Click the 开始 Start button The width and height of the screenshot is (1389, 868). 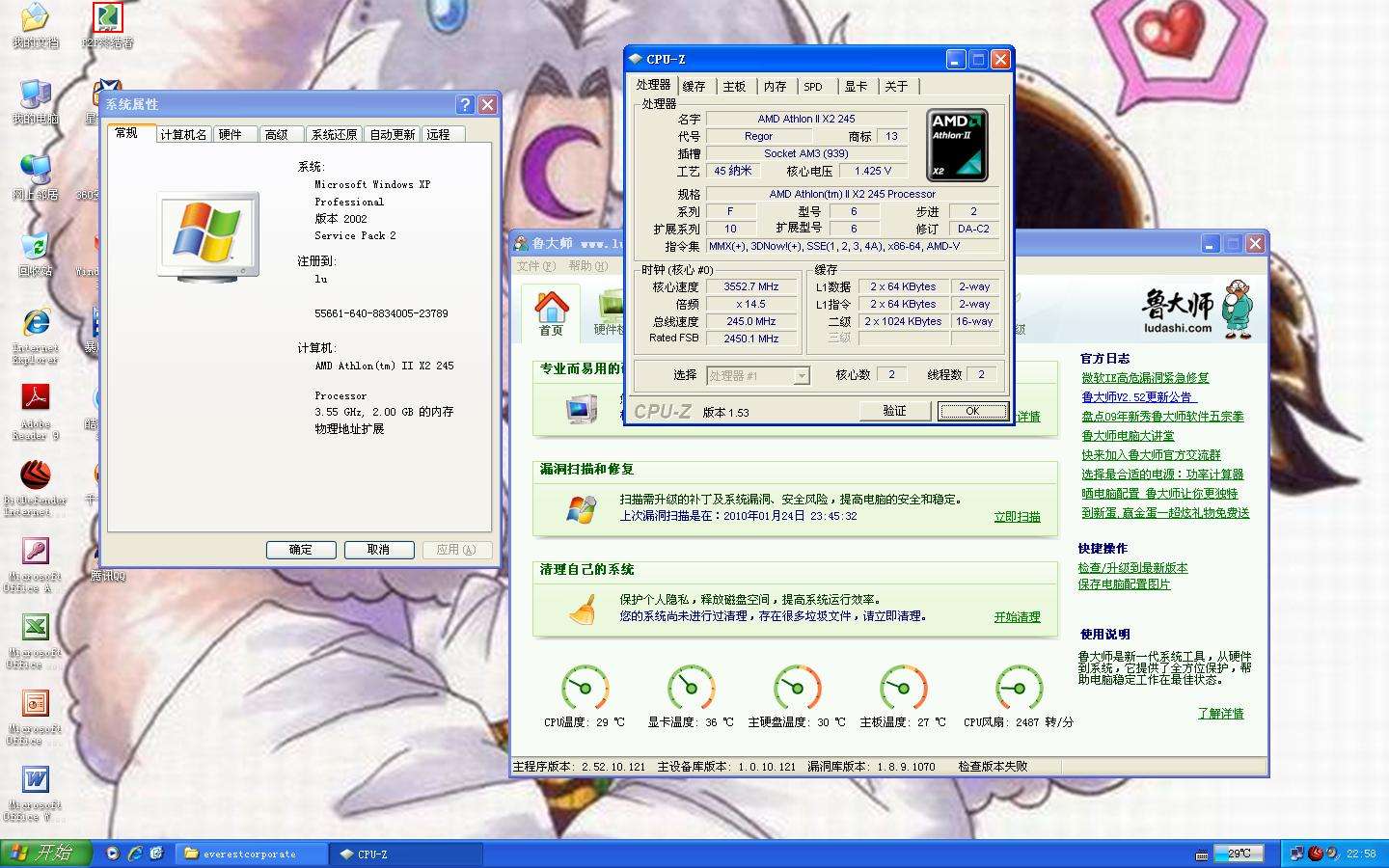click(46, 853)
